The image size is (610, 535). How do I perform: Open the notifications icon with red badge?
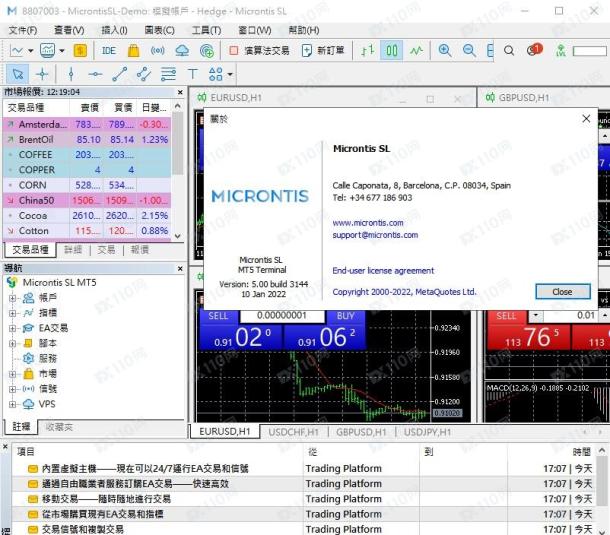point(534,50)
